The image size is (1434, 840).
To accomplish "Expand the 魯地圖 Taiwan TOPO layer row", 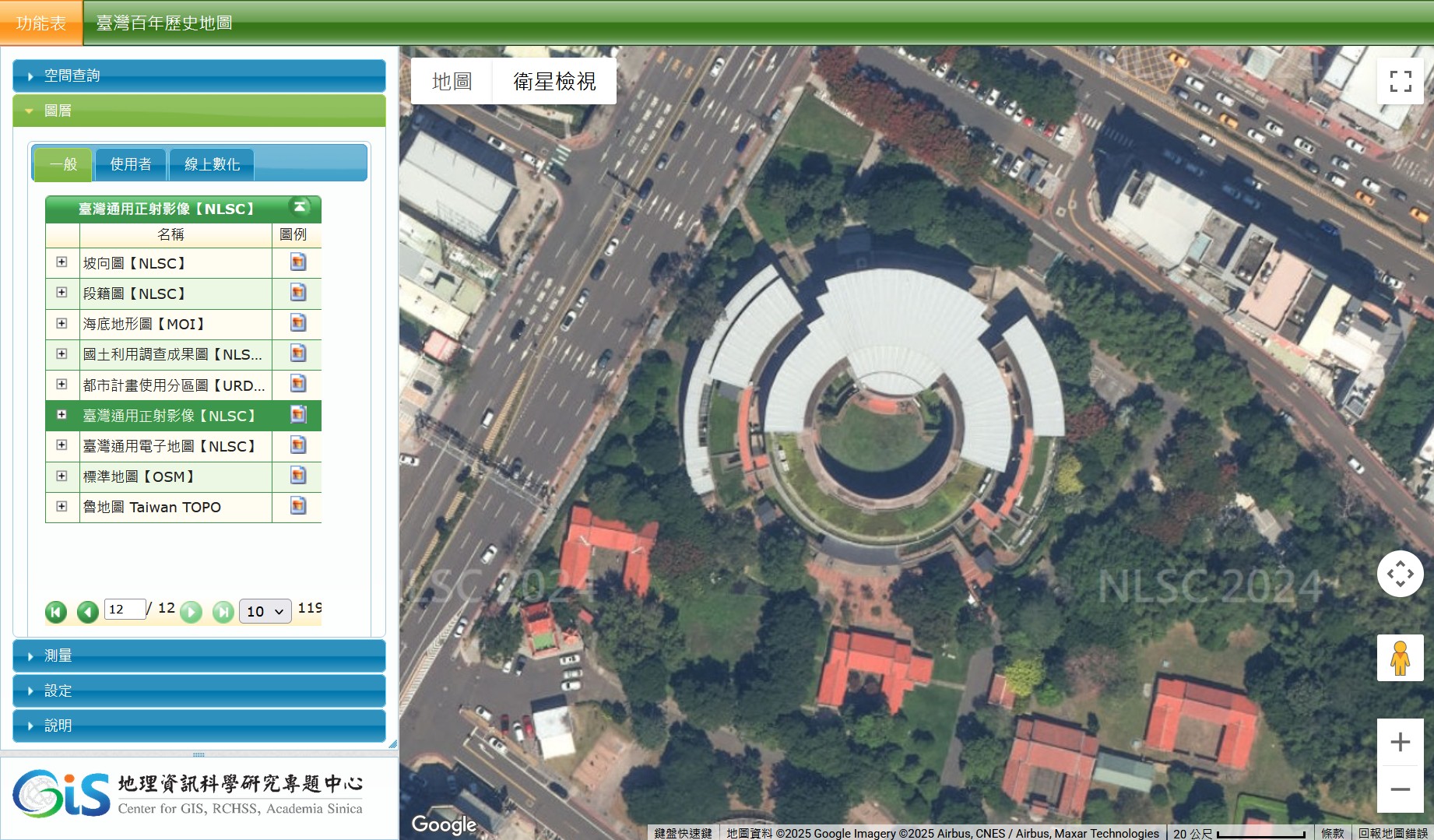I will (x=62, y=506).
